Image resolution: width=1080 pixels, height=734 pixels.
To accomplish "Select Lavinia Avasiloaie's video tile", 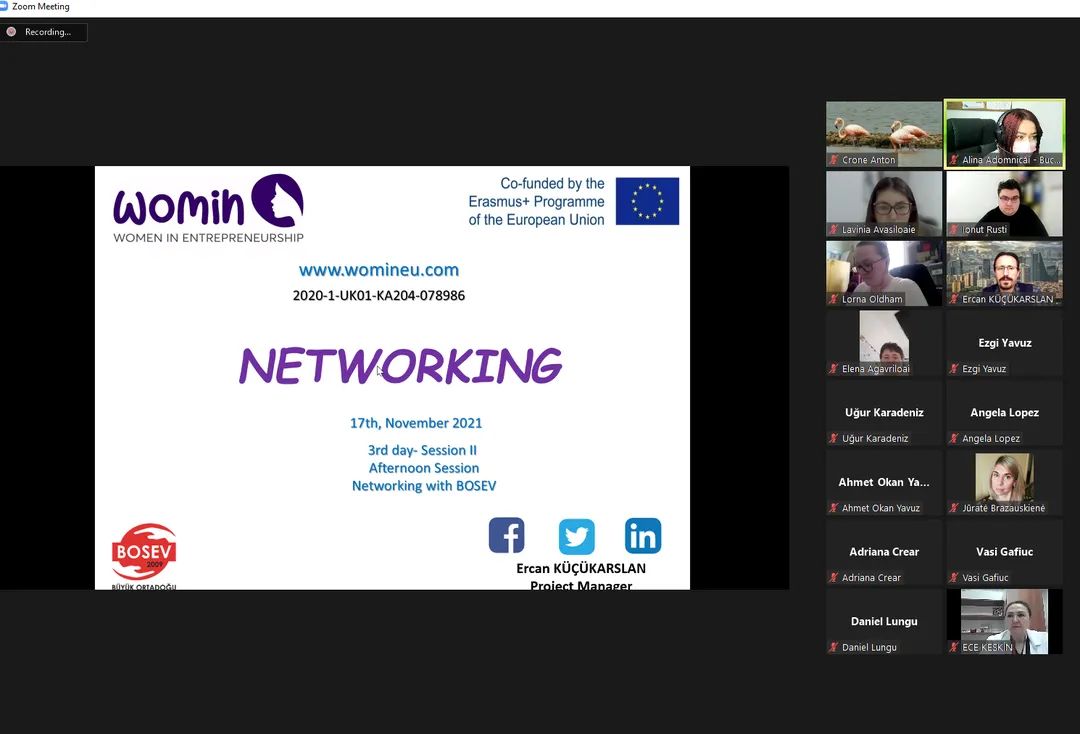I will pyautogui.click(x=884, y=204).
